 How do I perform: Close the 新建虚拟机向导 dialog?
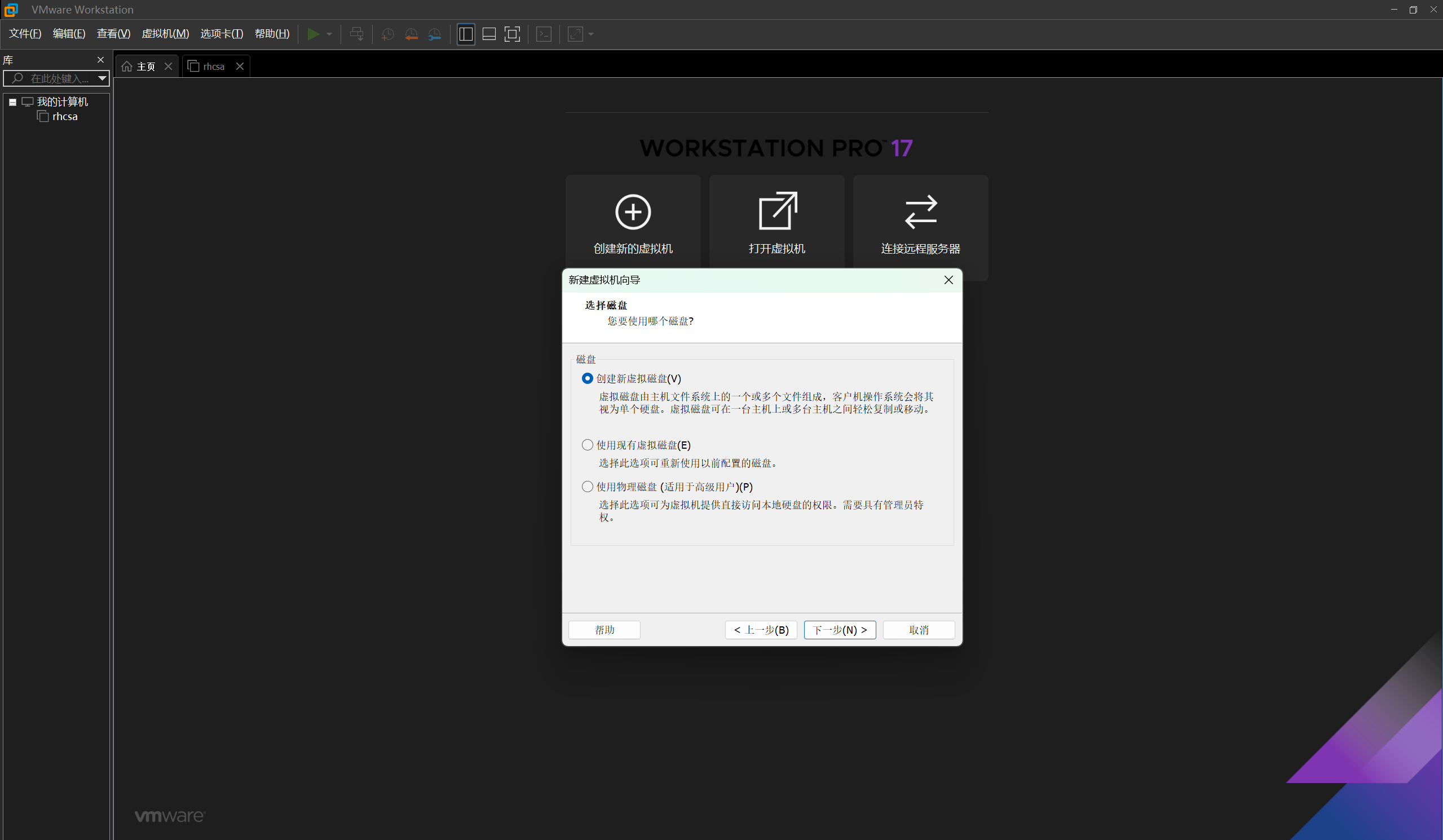pos(948,280)
